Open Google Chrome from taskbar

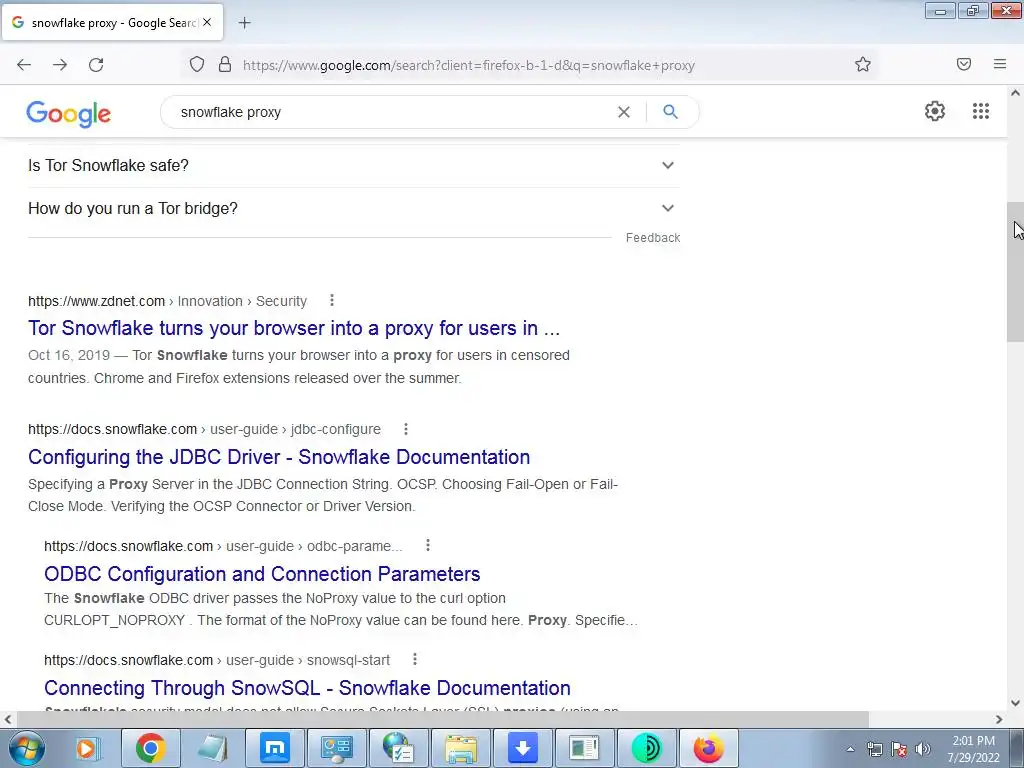pos(150,748)
